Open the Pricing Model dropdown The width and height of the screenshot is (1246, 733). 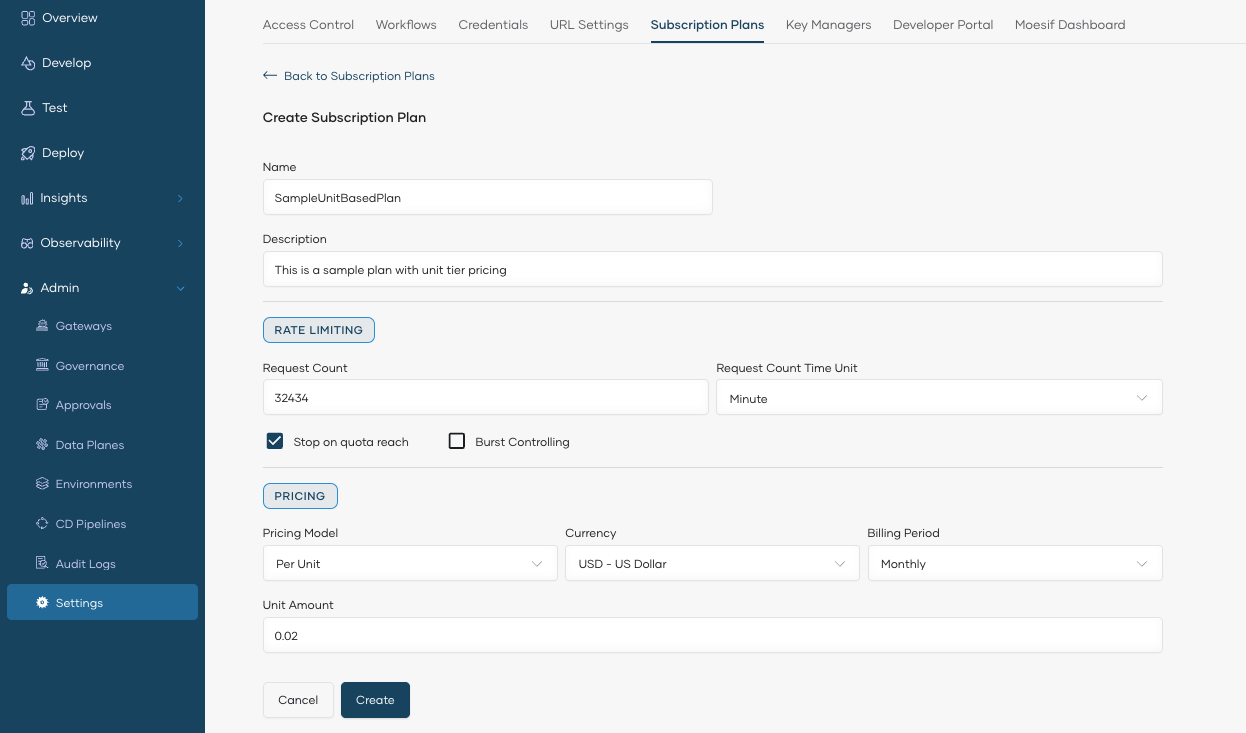[409, 563]
